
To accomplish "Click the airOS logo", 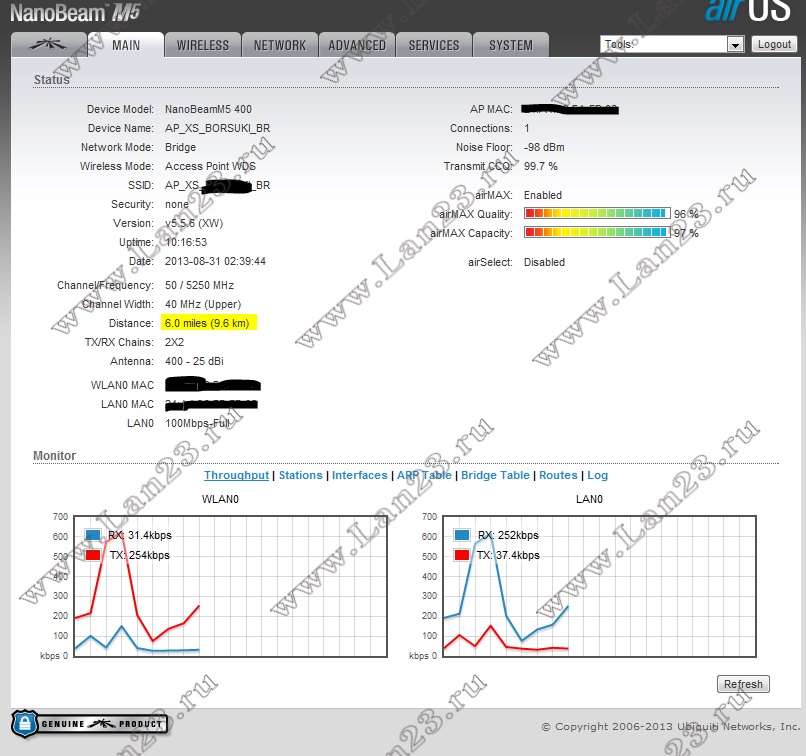I will pos(747,11).
